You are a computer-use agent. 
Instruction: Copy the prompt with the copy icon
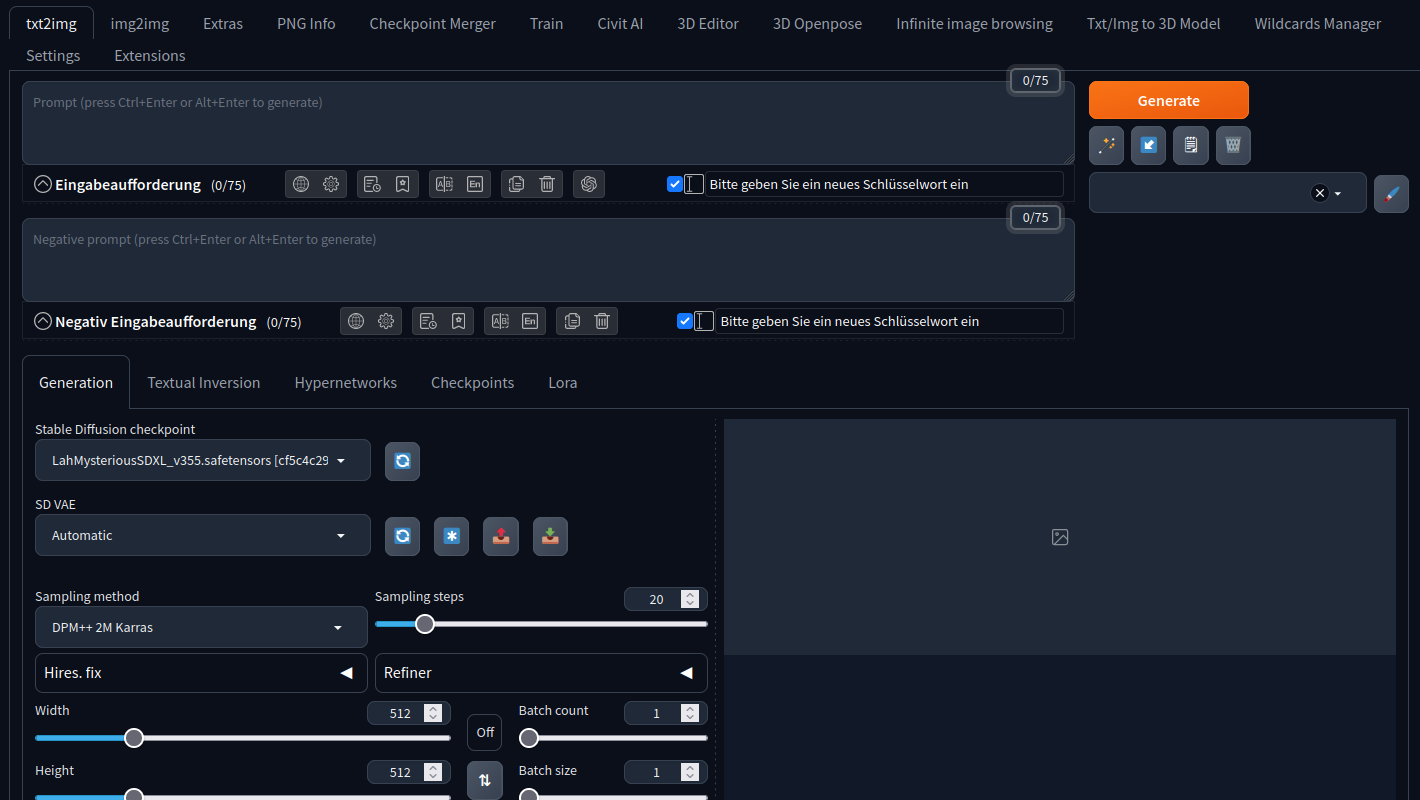tap(516, 184)
